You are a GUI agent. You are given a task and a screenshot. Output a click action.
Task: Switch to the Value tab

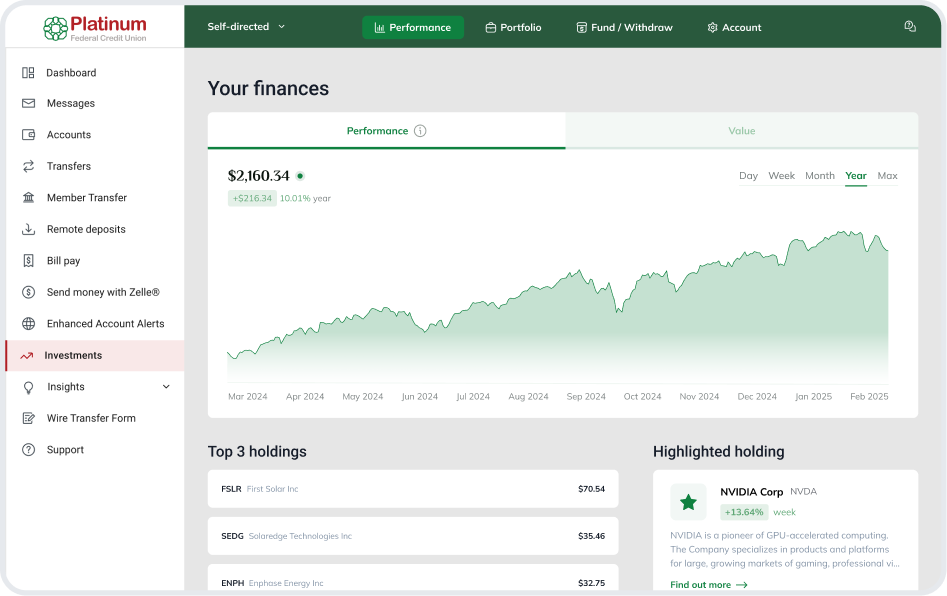pos(741,131)
